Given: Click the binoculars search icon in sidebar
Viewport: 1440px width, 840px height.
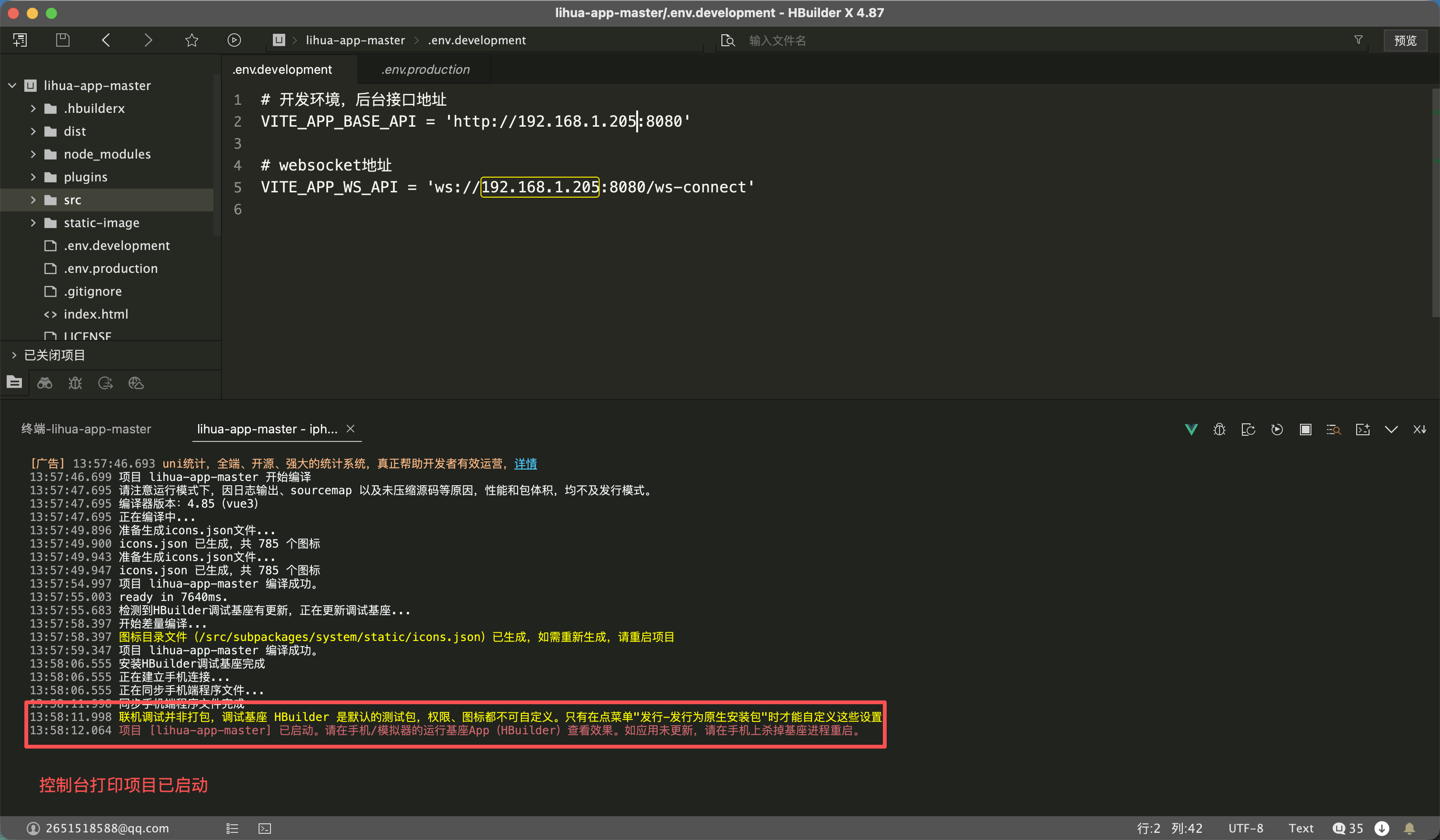Looking at the screenshot, I should click(x=45, y=383).
